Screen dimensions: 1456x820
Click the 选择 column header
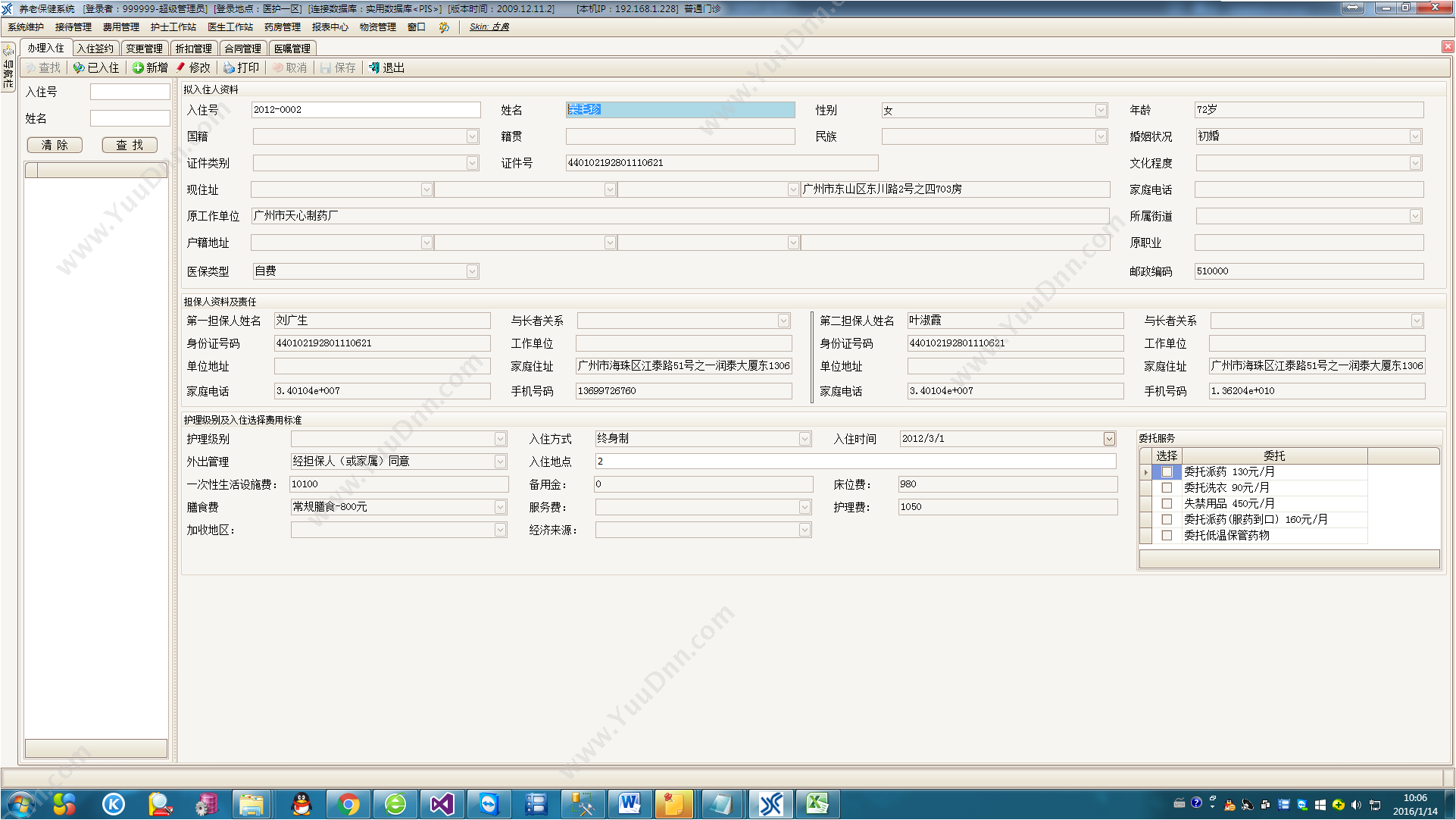(x=1167, y=456)
